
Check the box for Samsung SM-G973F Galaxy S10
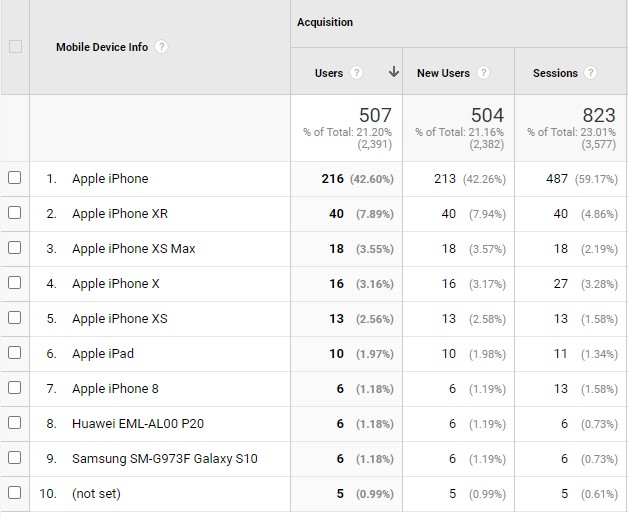tap(15, 457)
